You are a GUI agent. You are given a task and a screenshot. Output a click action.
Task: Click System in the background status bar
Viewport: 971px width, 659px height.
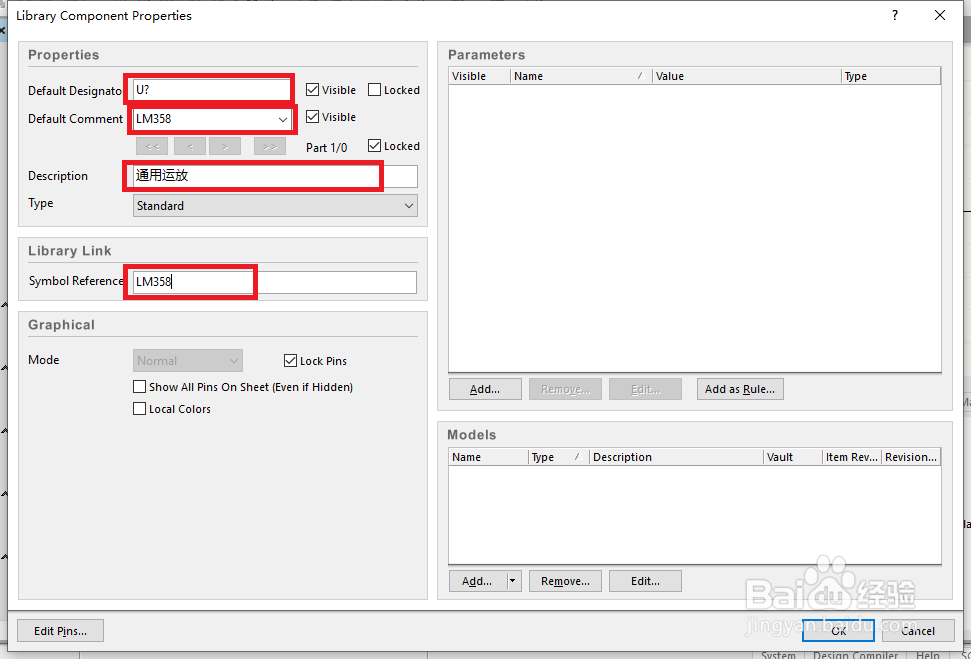pos(778,655)
